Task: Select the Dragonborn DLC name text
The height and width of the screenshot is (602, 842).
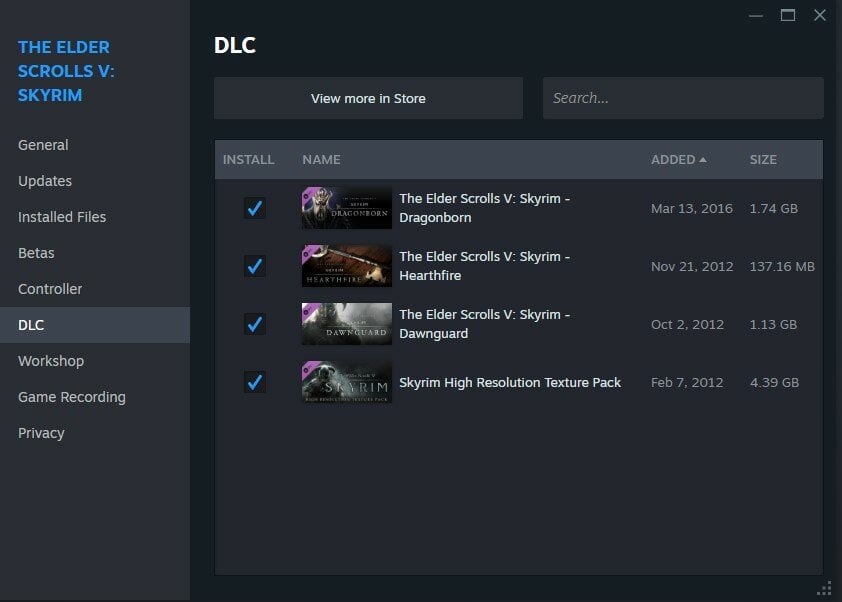Action: coord(484,208)
